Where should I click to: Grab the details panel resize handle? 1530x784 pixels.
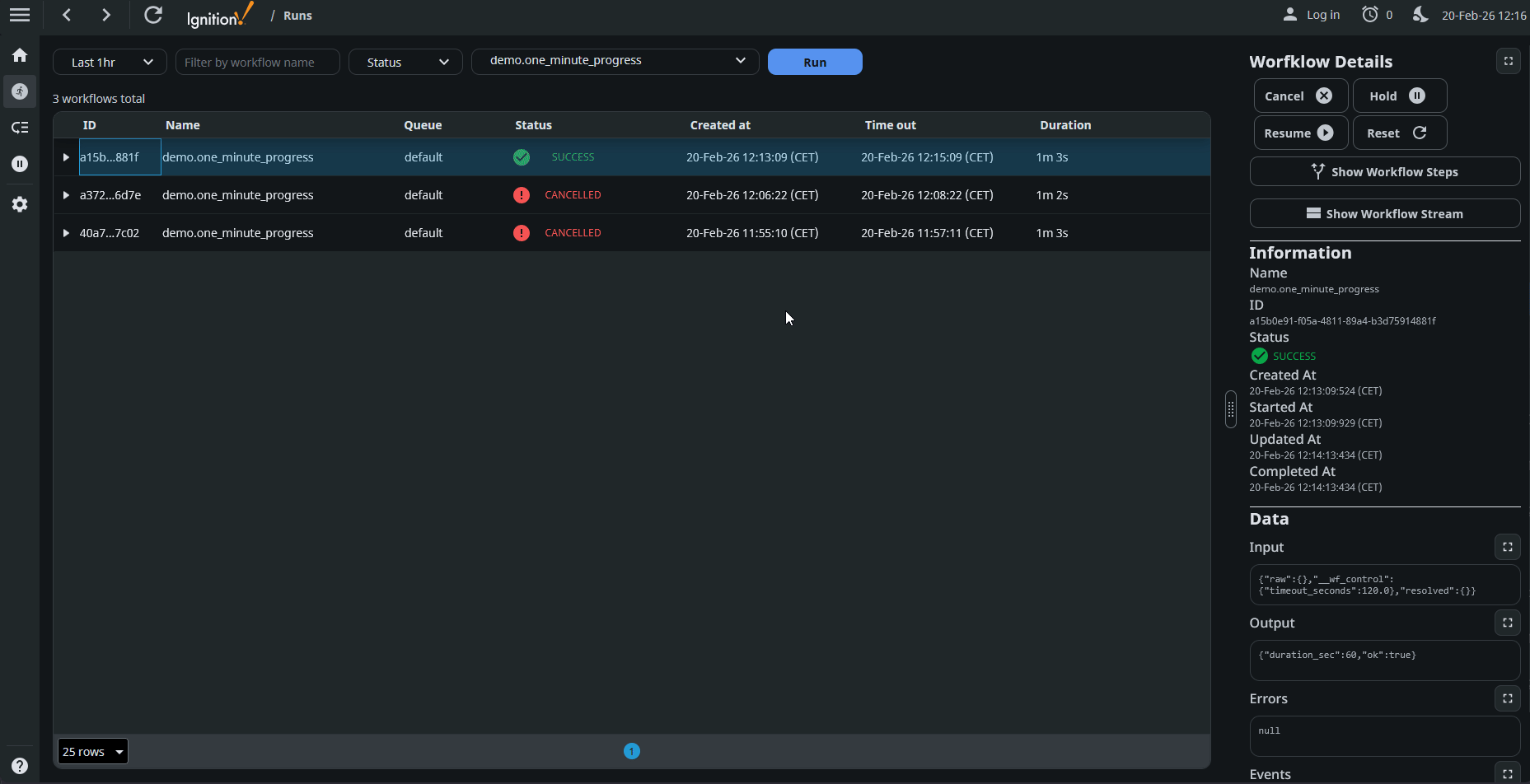[1230, 409]
